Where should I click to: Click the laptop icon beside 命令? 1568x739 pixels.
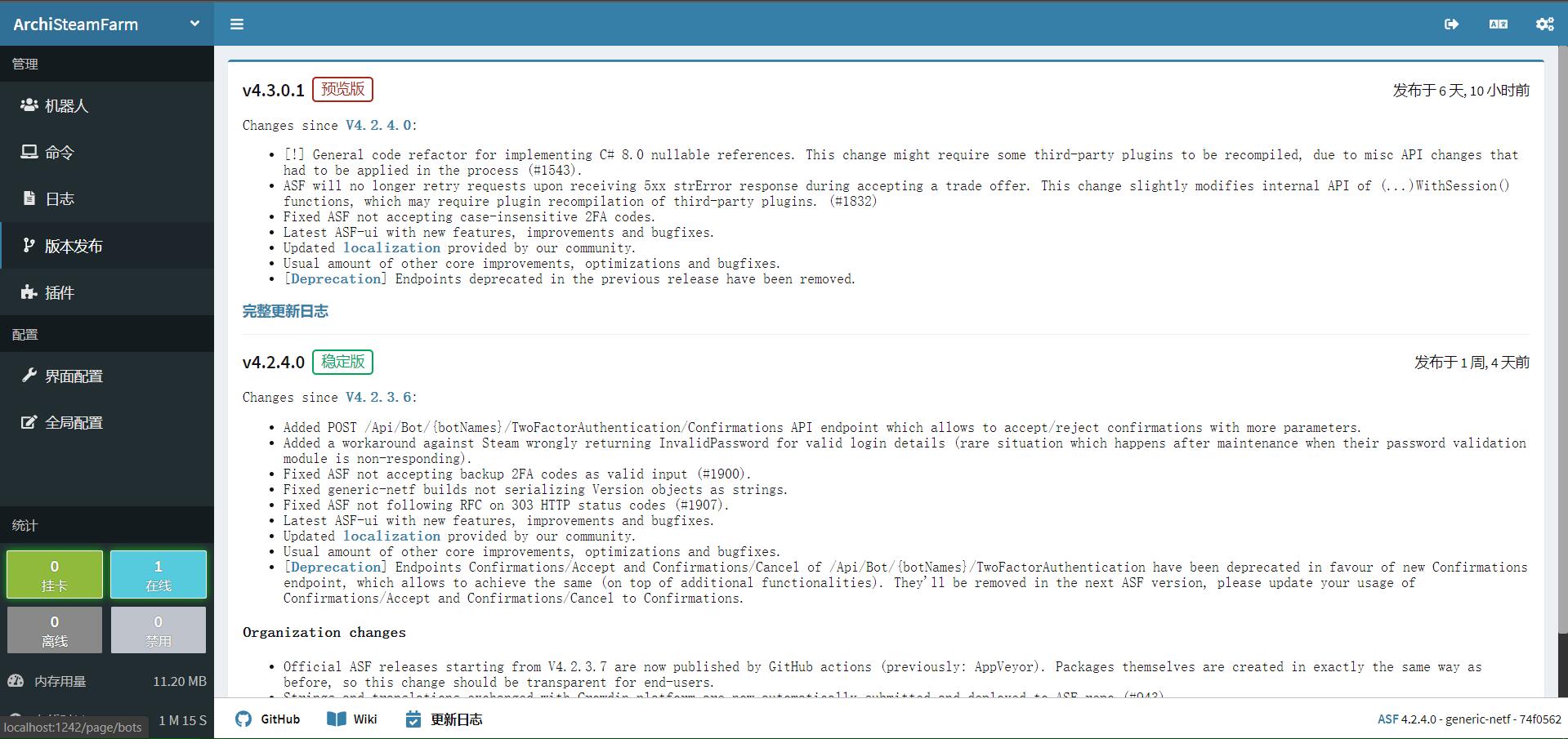29,152
